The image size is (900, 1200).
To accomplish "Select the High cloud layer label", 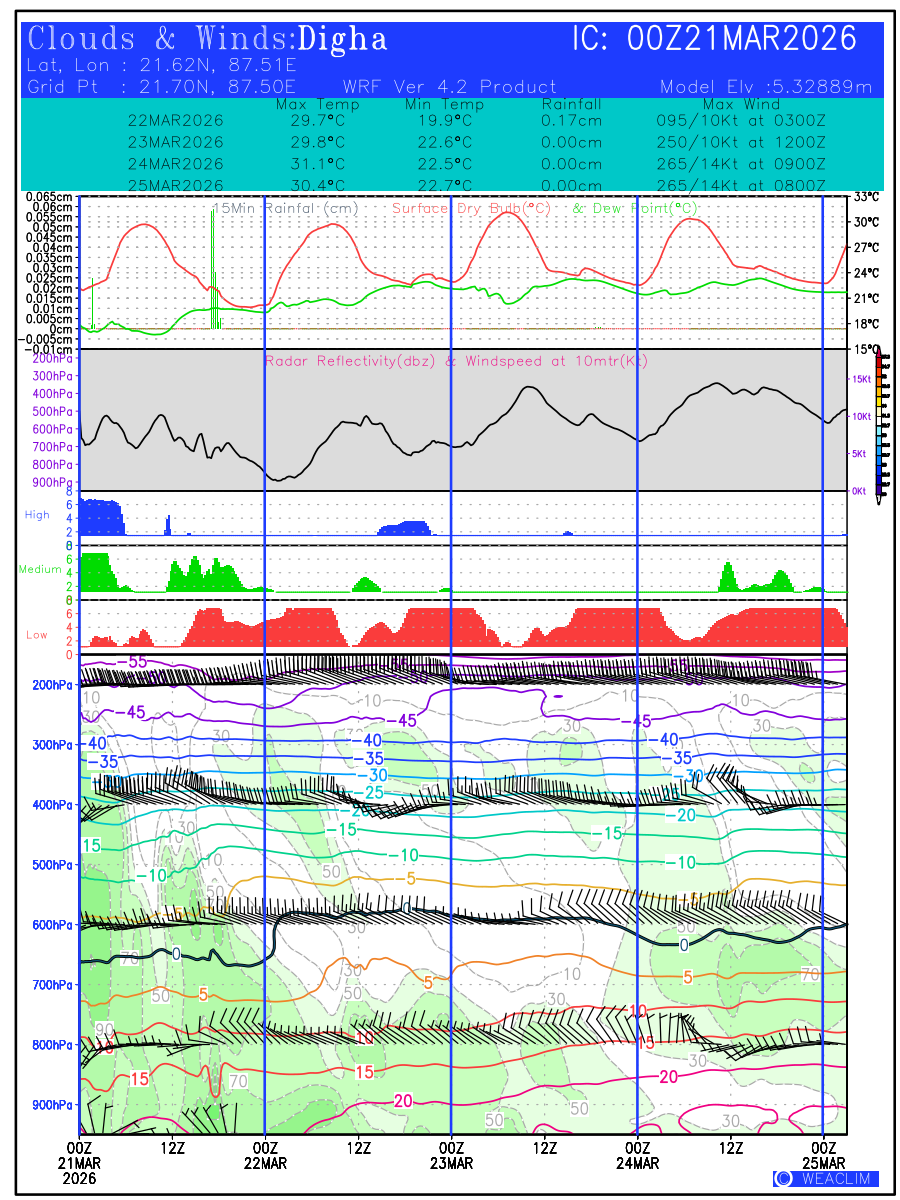I will pyautogui.click(x=37, y=515).
